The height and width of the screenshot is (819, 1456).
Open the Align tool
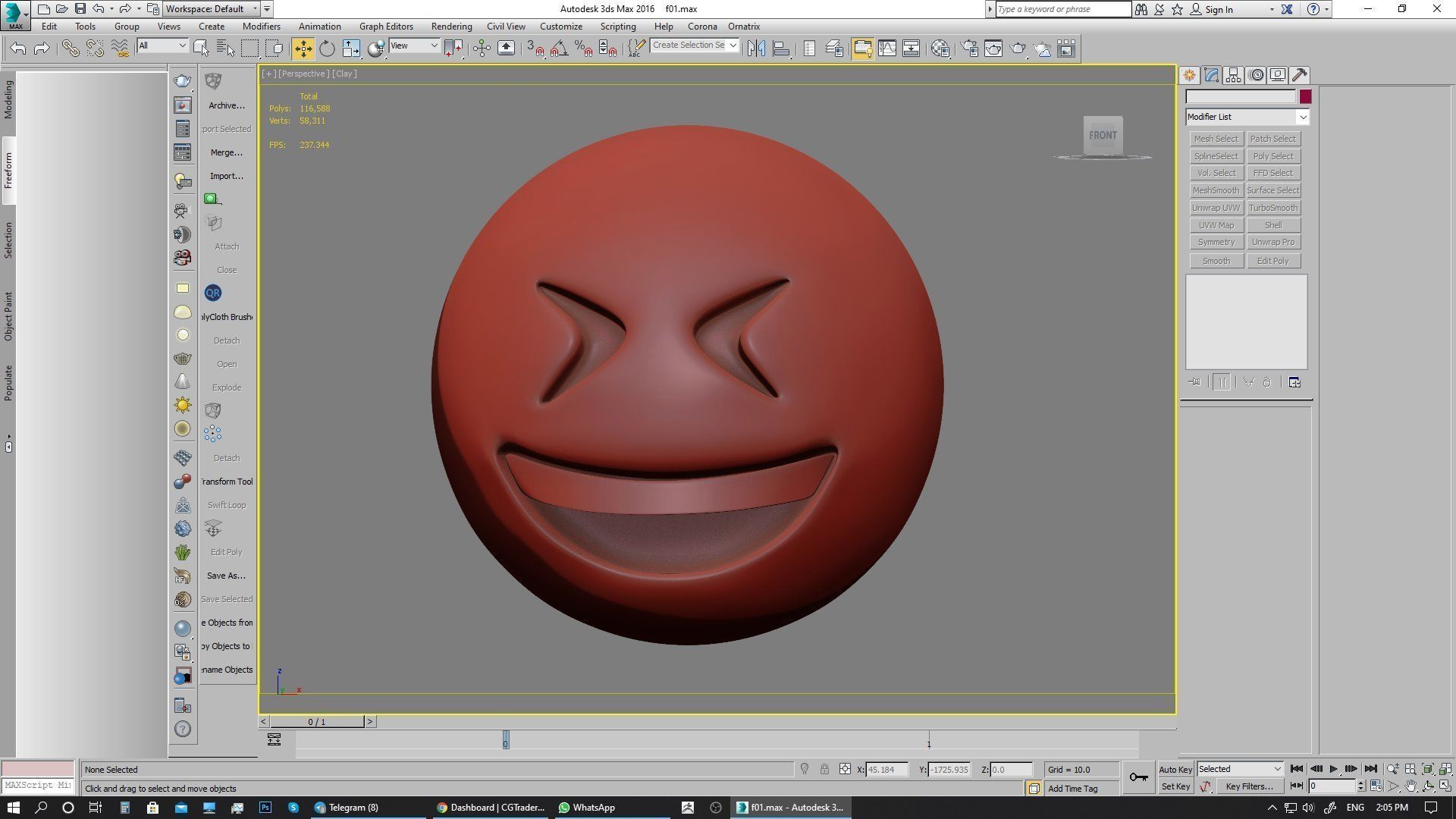tap(780, 49)
